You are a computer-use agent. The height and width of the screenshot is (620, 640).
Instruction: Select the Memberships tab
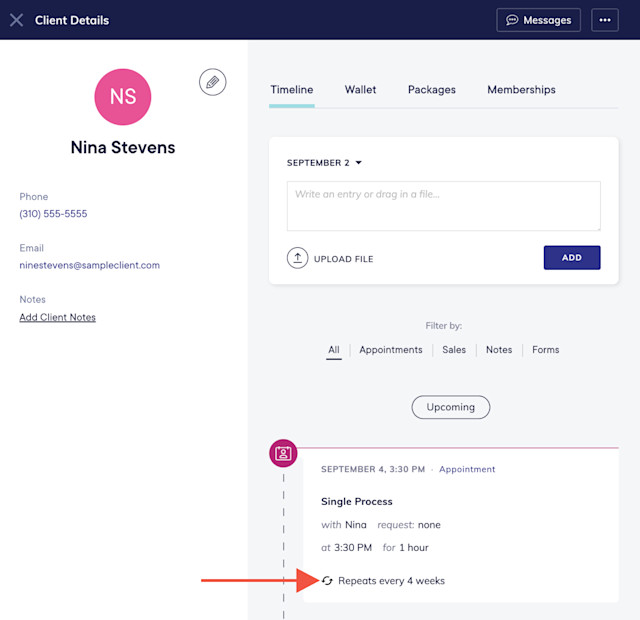tap(521, 90)
